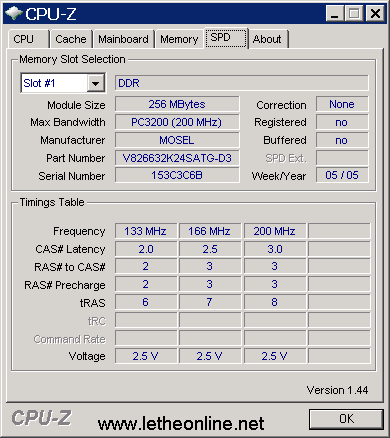390x438 pixels.
Task: Click the 2.5 V voltage under 133 MHz
Action: (146, 356)
